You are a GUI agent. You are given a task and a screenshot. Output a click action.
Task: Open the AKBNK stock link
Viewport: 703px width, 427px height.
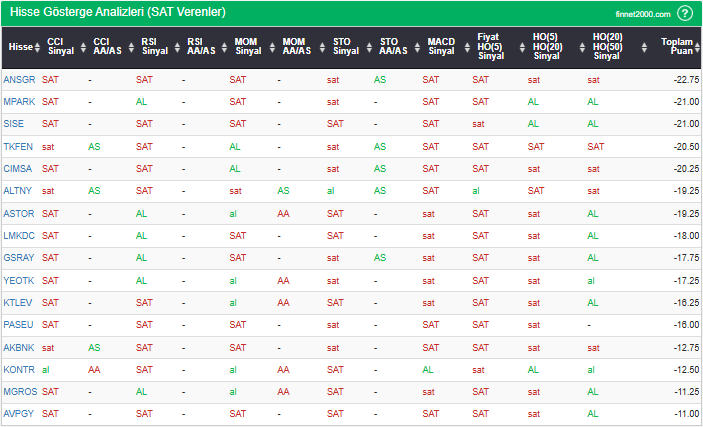coord(18,347)
